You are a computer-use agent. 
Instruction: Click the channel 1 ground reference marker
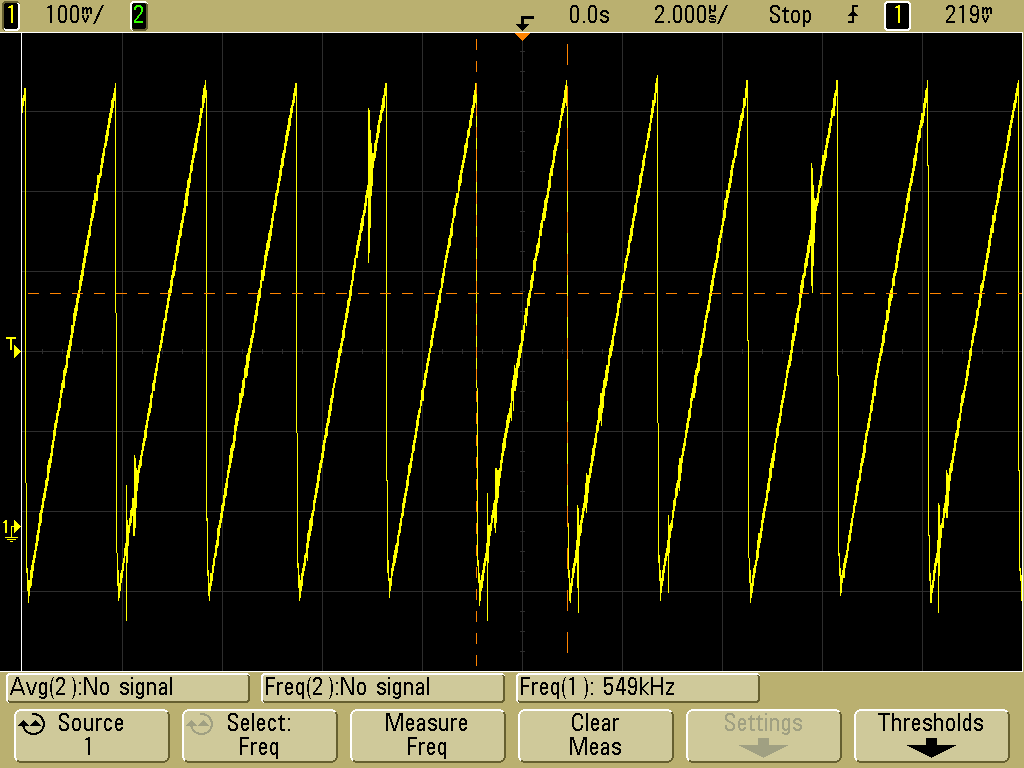(x=11, y=530)
